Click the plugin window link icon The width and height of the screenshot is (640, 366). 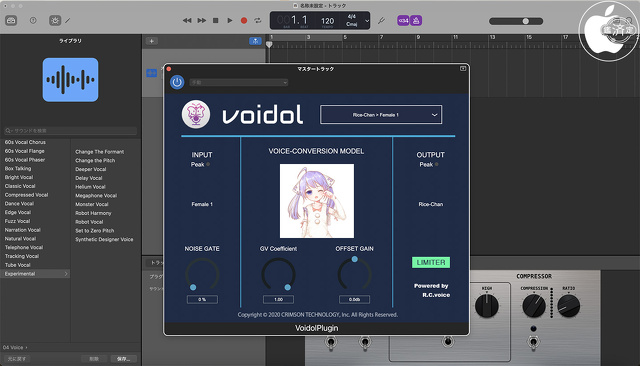click(463, 69)
